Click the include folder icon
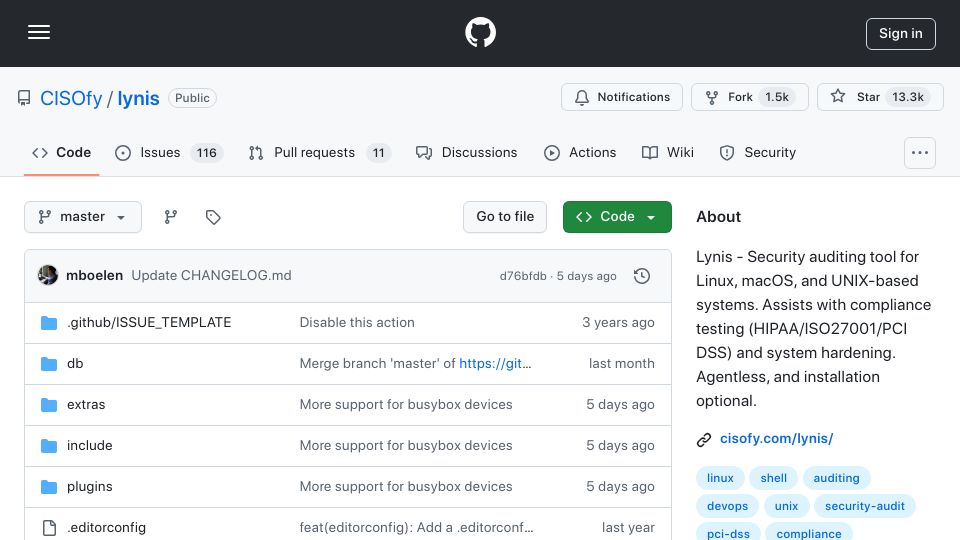The width and height of the screenshot is (960, 540). pos(49,446)
